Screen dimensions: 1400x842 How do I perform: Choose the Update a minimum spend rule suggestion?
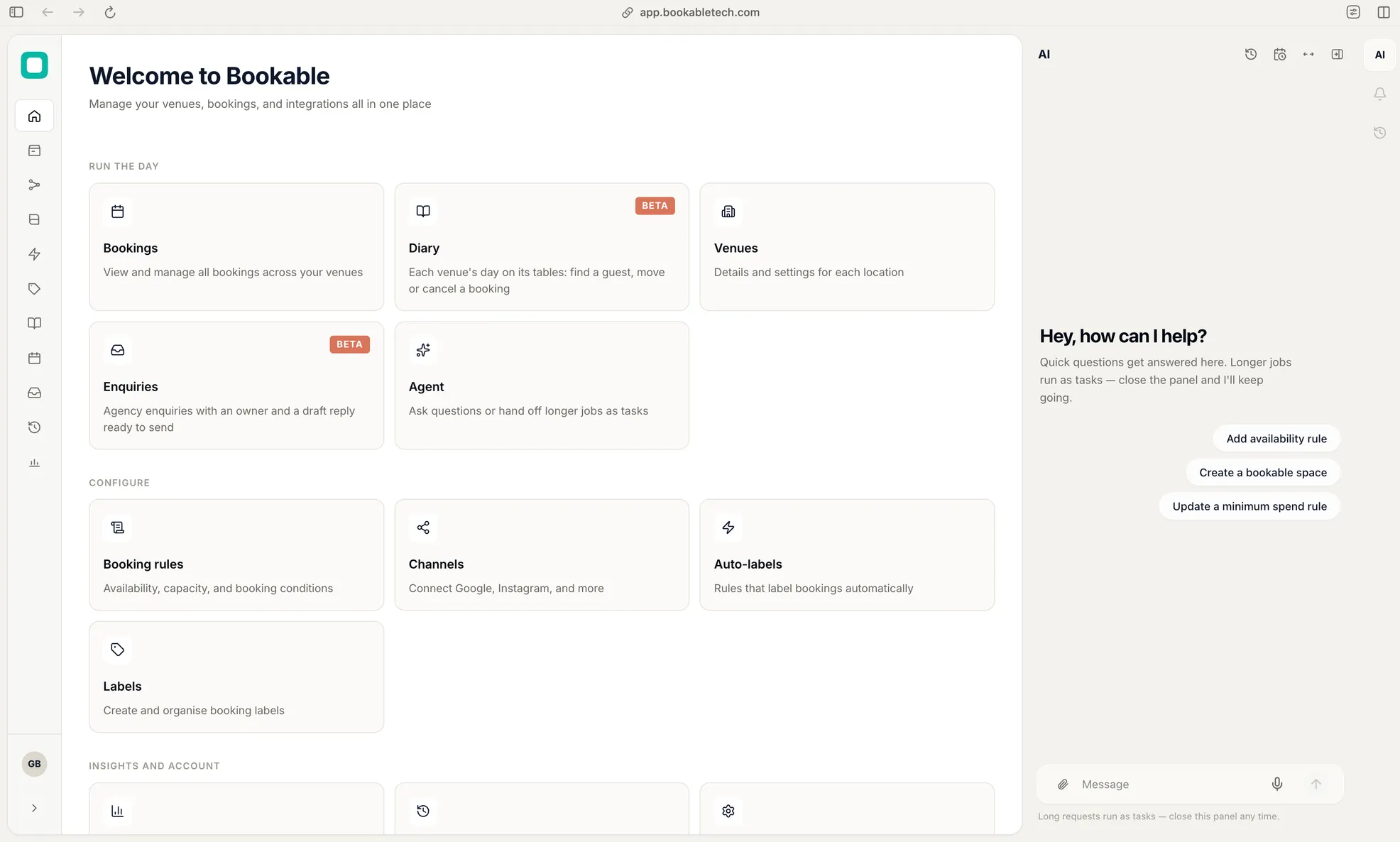pyautogui.click(x=1249, y=506)
